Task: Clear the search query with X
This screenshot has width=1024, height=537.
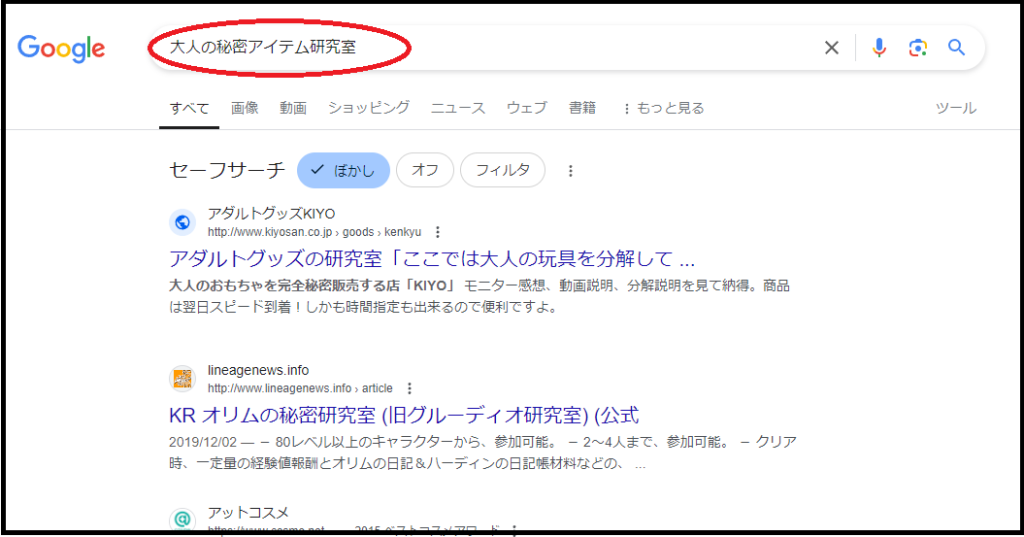Action: [831, 48]
